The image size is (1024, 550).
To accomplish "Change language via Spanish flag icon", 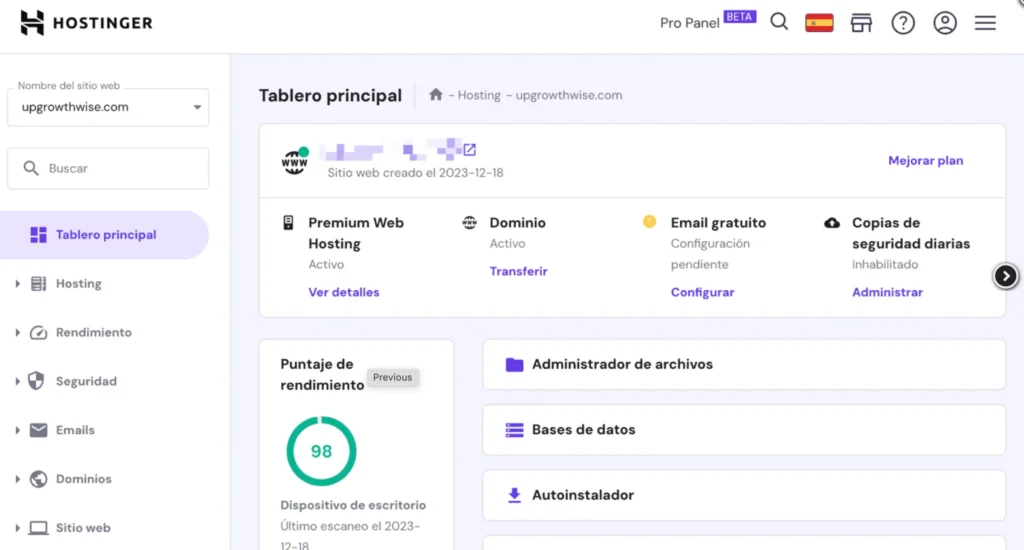I will [x=819, y=23].
